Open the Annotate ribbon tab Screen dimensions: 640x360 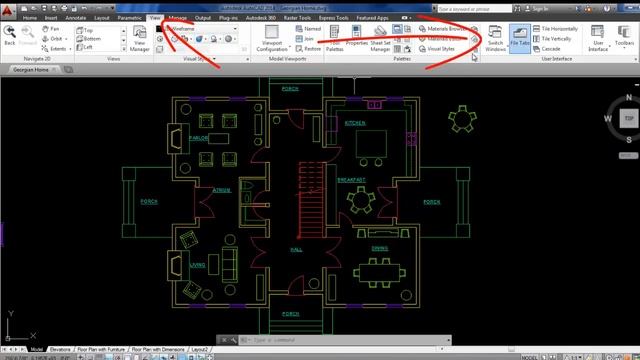coord(76,18)
